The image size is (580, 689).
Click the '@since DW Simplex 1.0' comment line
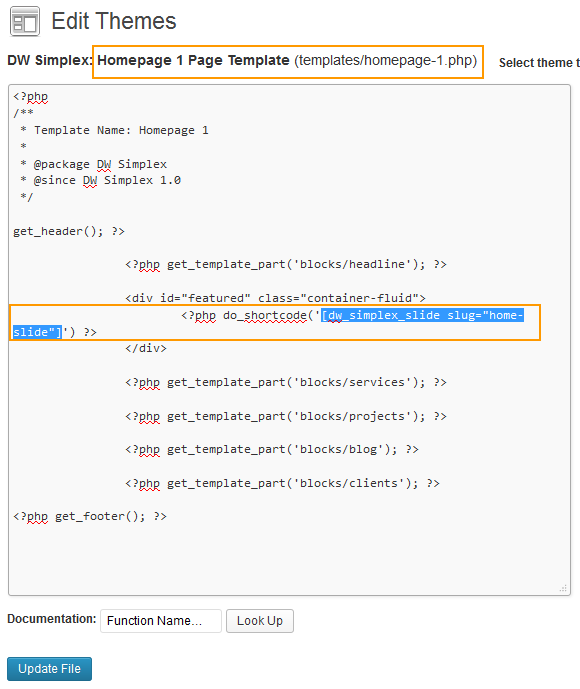pos(101,181)
